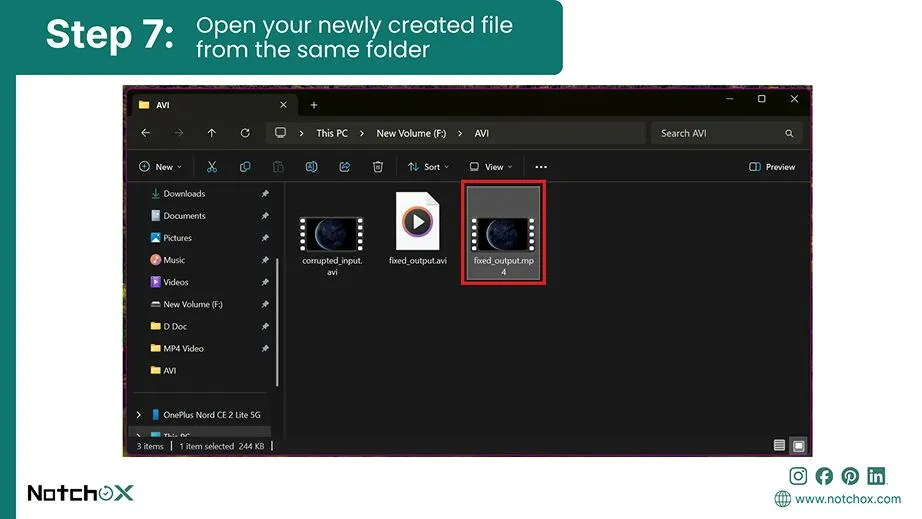Click the Cut scissors icon
Image resolution: width=922 pixels, height=519 pixels.
click(x=212, y=167)
